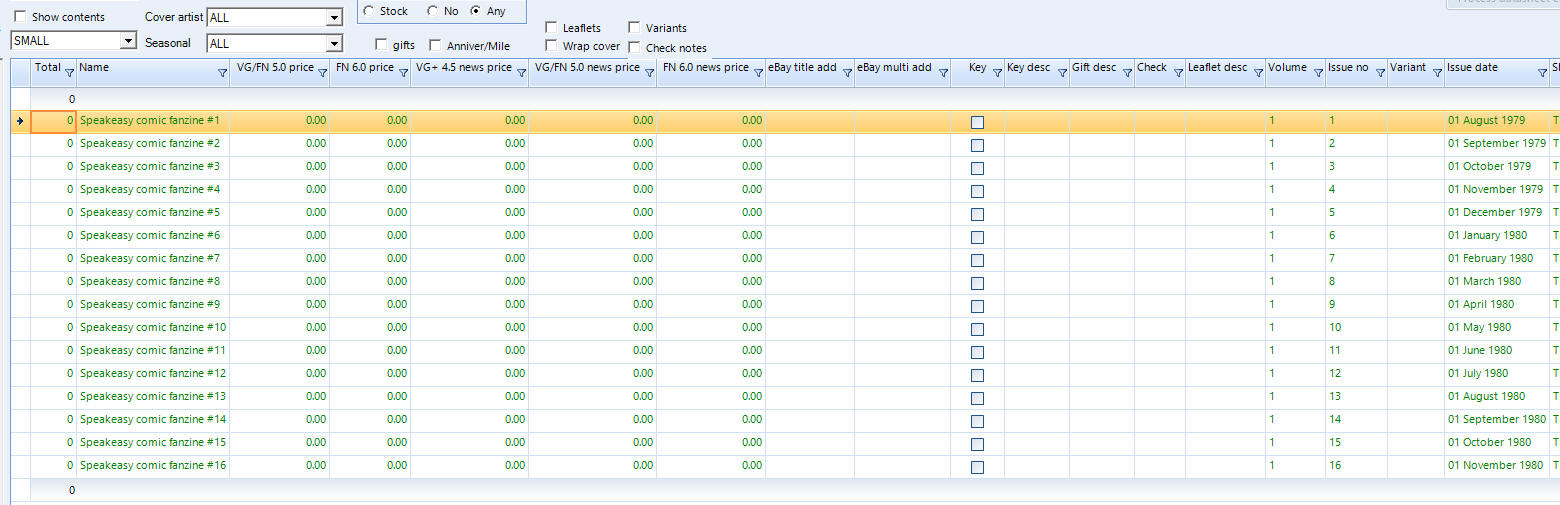The height and width of the screenshot is (505, 1560).
Task: Open filter icon for Issue date column
Action: [x=1542, y=73]
